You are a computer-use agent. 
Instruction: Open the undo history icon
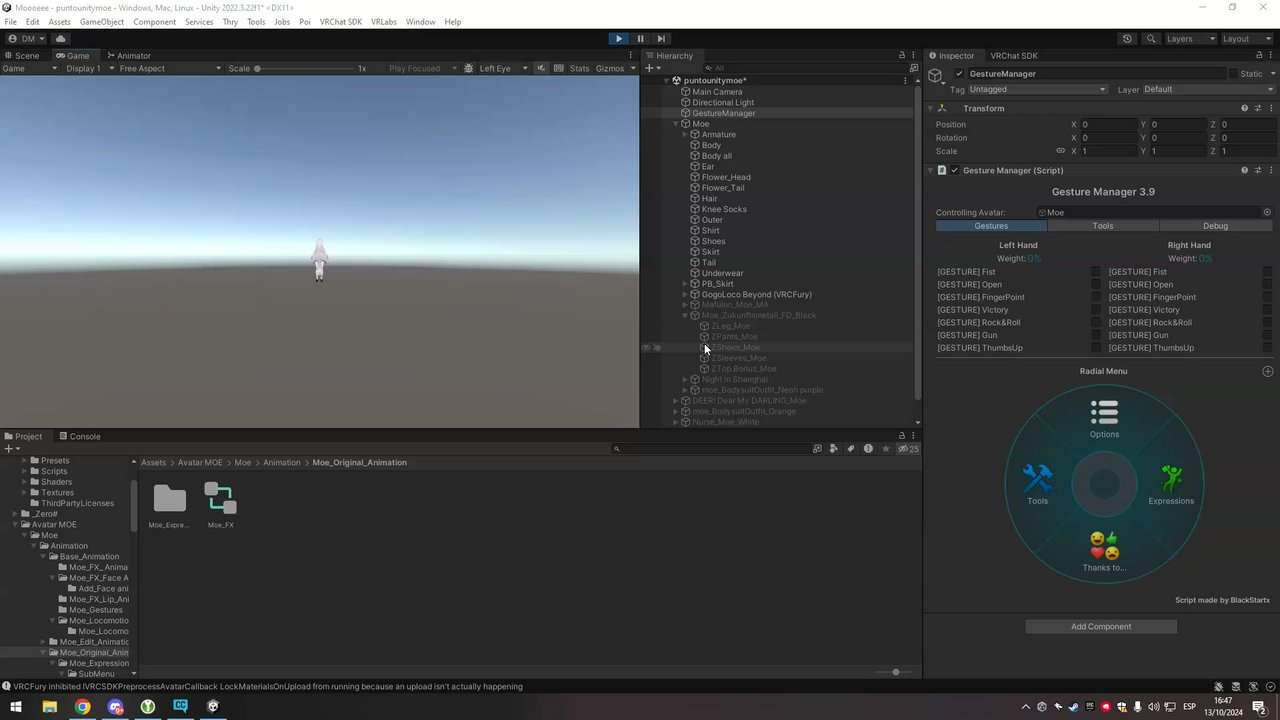(x=1127, y=38)
